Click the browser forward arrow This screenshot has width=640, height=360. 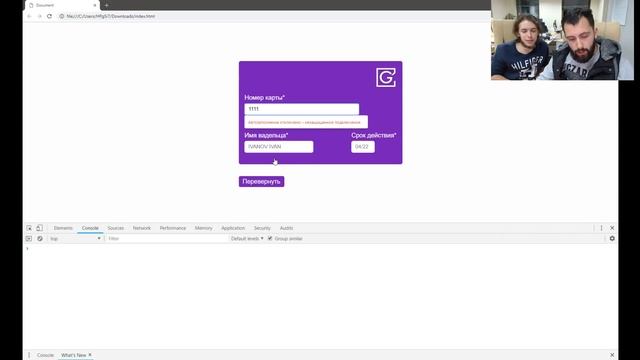[x=40, y=16]
